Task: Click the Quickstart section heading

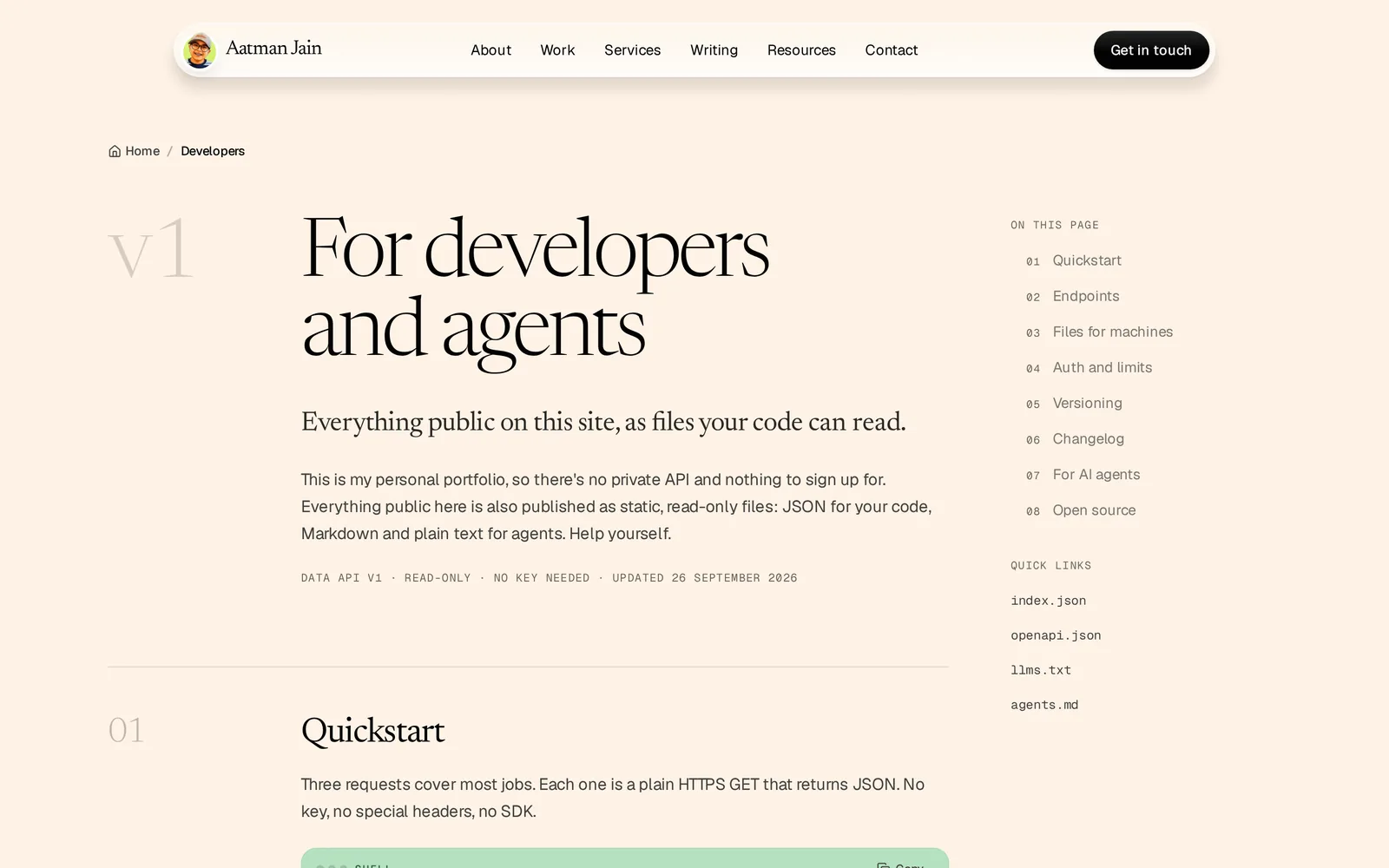Action: click(x=372, y=730)
